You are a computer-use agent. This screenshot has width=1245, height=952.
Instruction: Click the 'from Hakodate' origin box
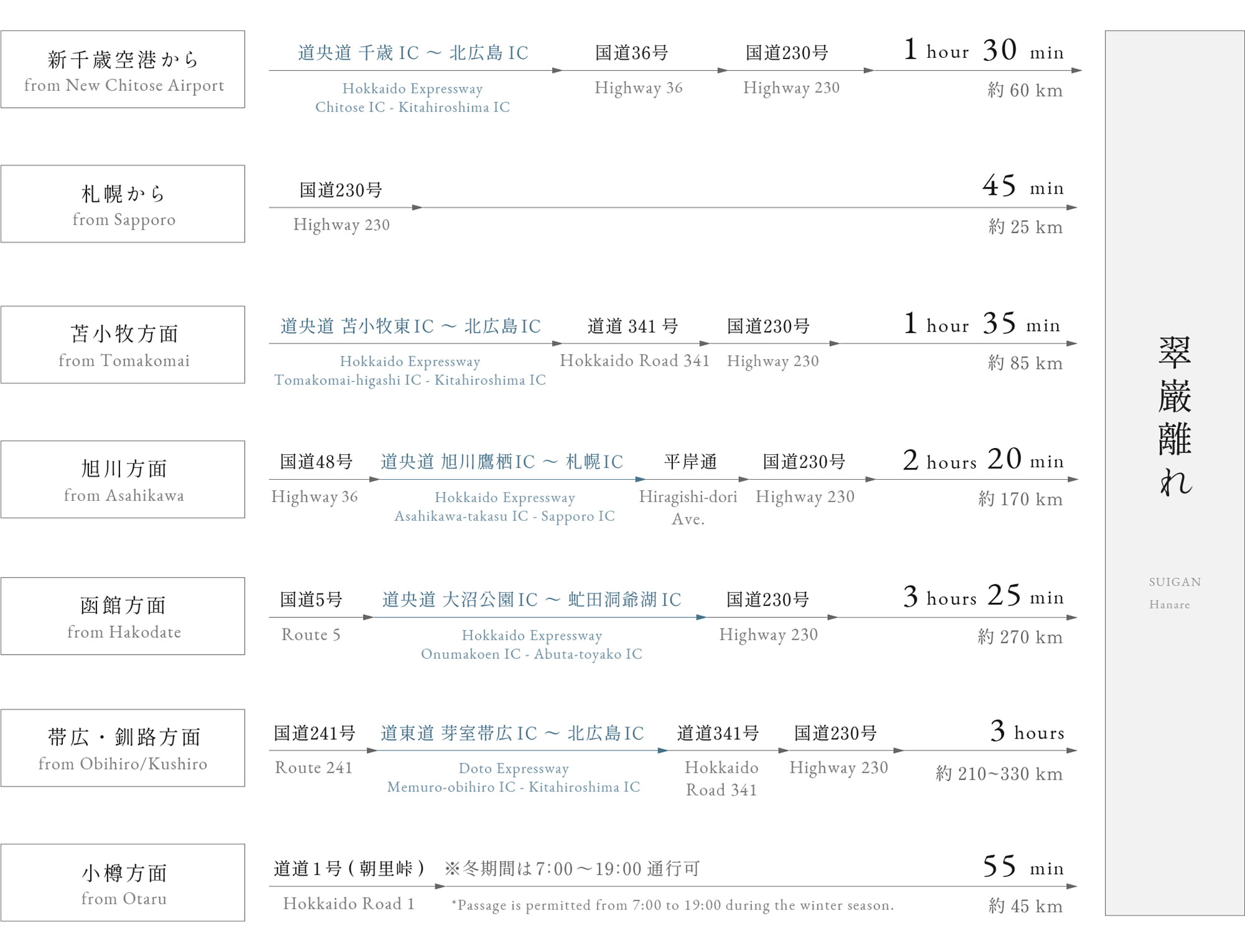(123, 616)
